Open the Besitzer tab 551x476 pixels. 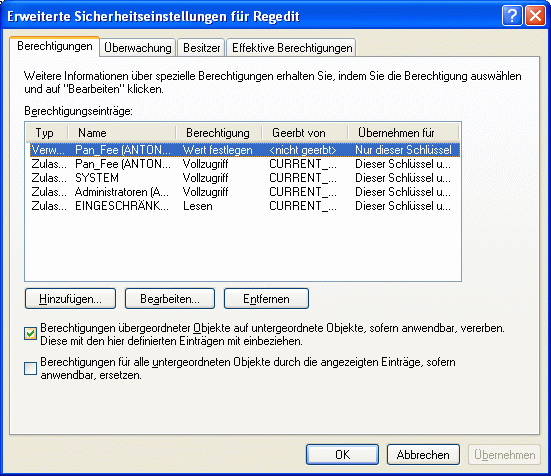(x=201, y=48)
